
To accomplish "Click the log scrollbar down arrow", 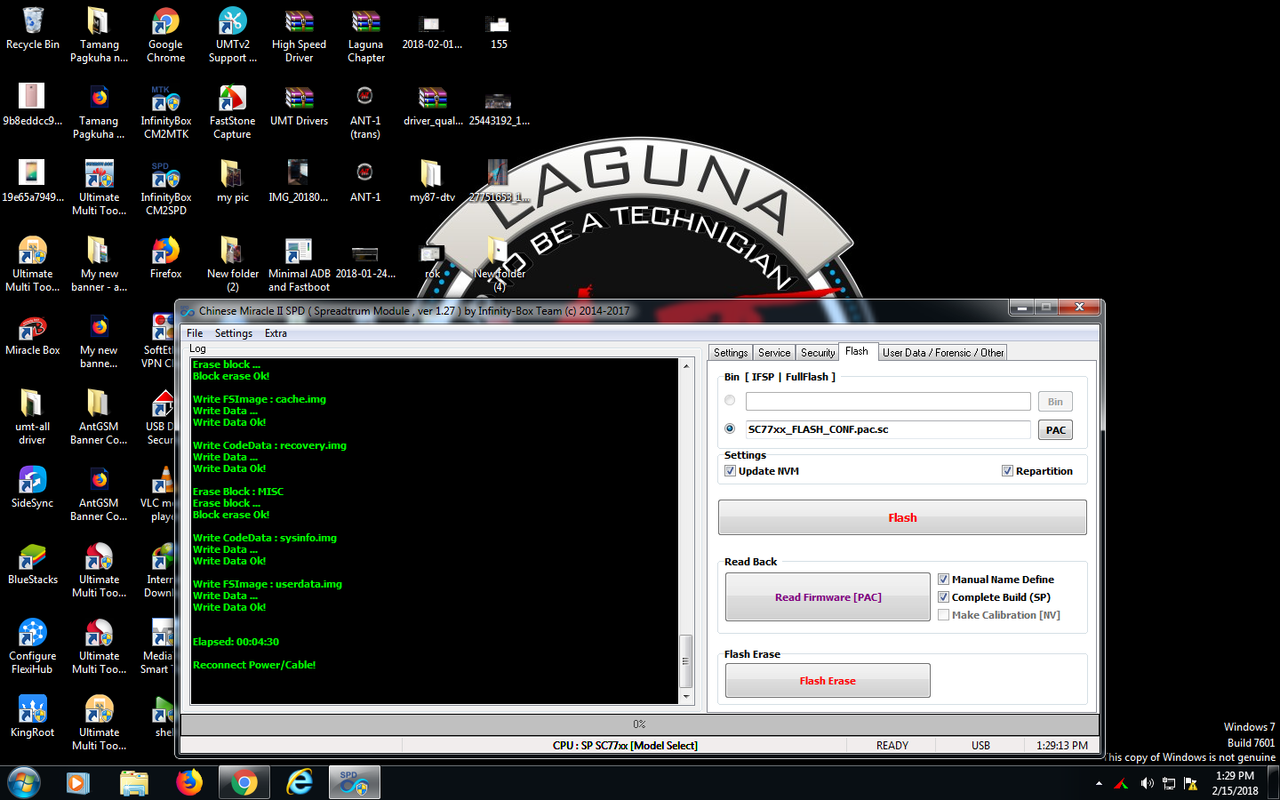I will tap(686, 696).
